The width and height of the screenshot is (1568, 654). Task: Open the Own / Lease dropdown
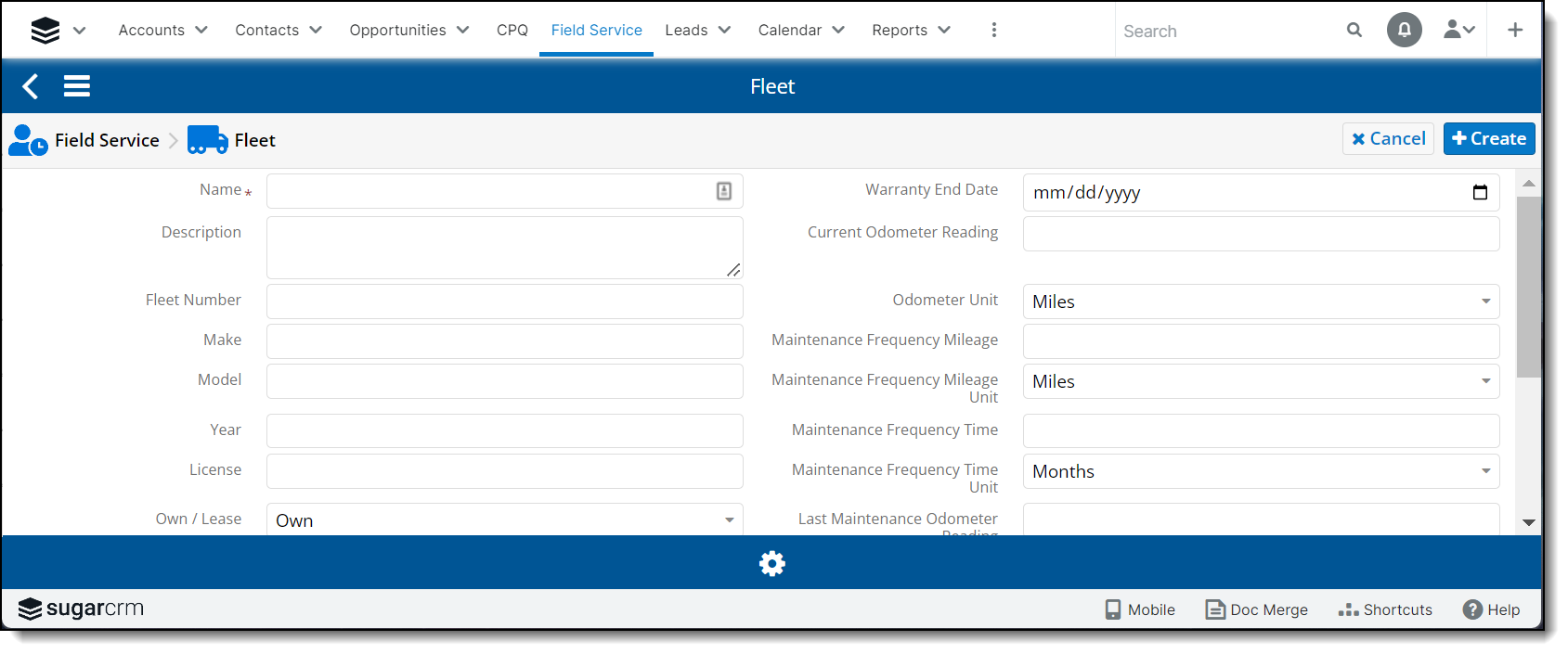point(505,519)
